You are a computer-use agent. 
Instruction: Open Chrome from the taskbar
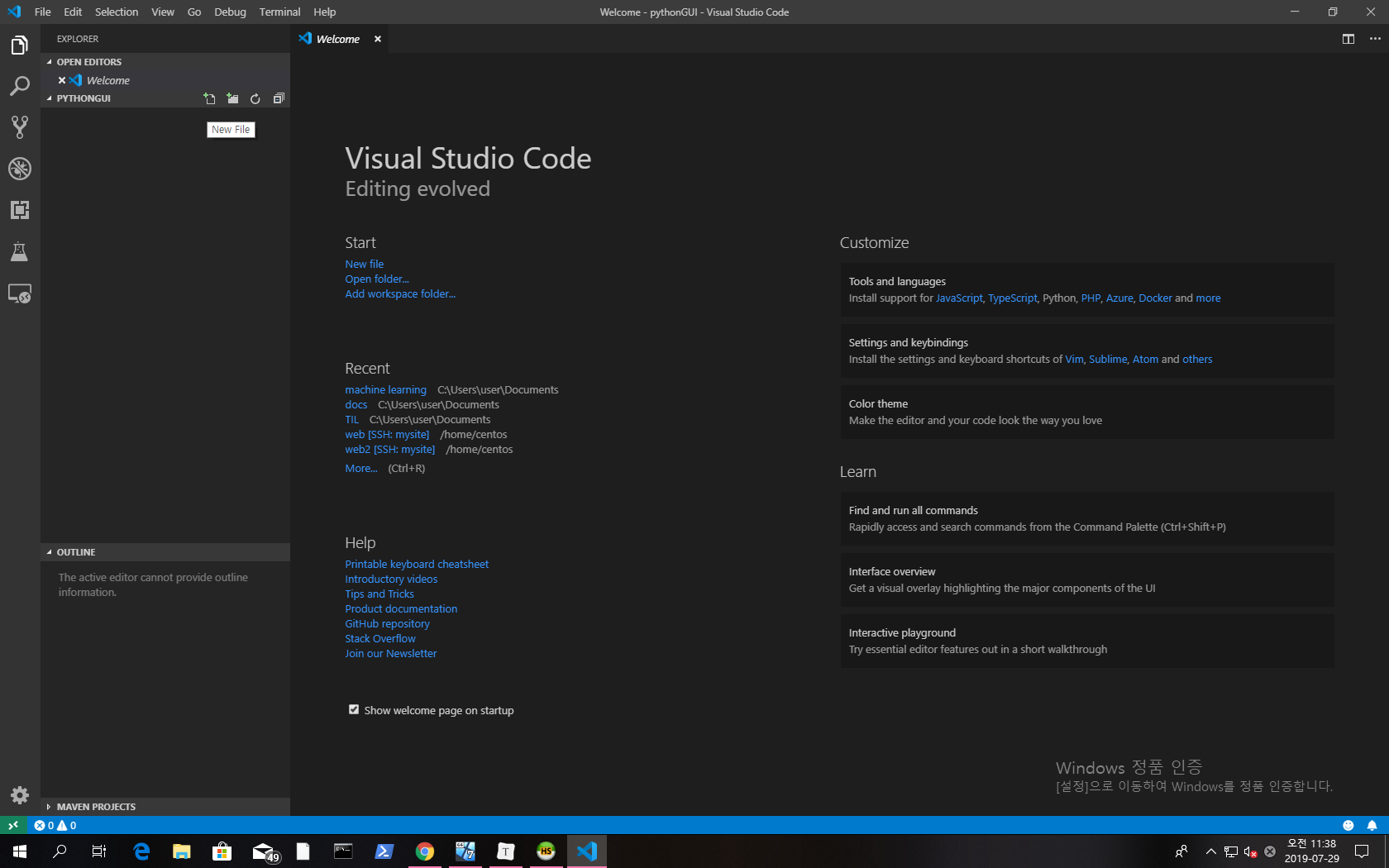tap(425, 851)
